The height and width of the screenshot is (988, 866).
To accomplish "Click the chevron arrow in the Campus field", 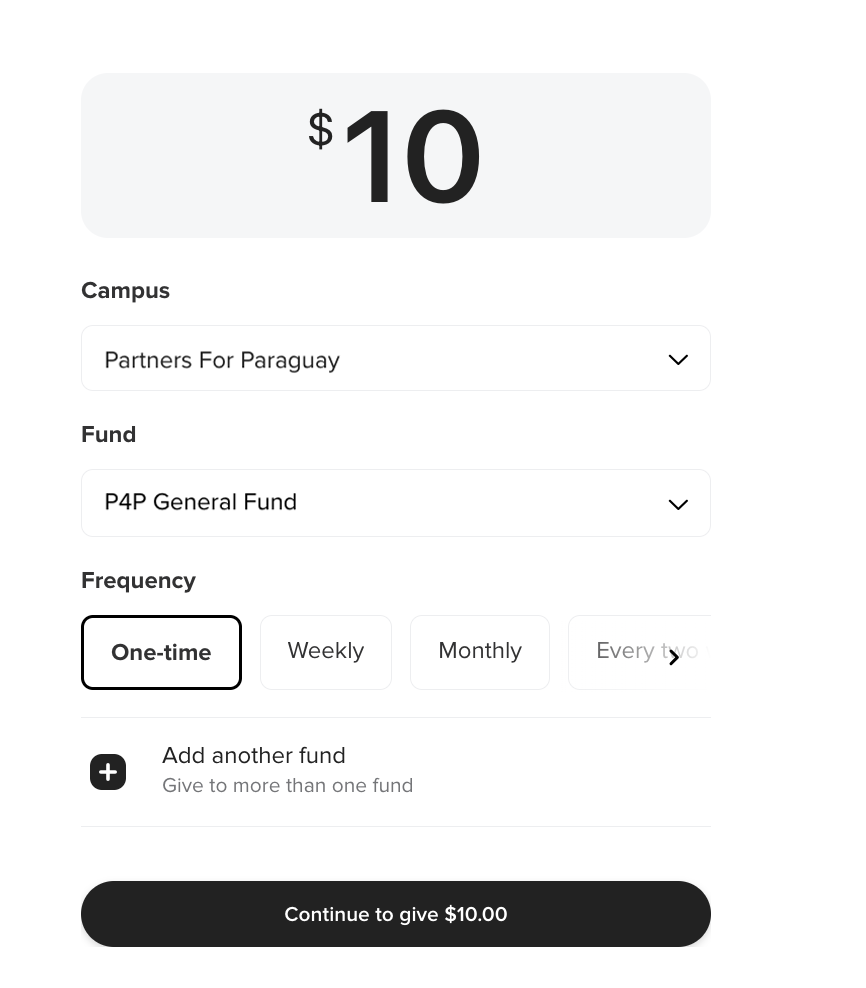I will click(x=678, y=360).
